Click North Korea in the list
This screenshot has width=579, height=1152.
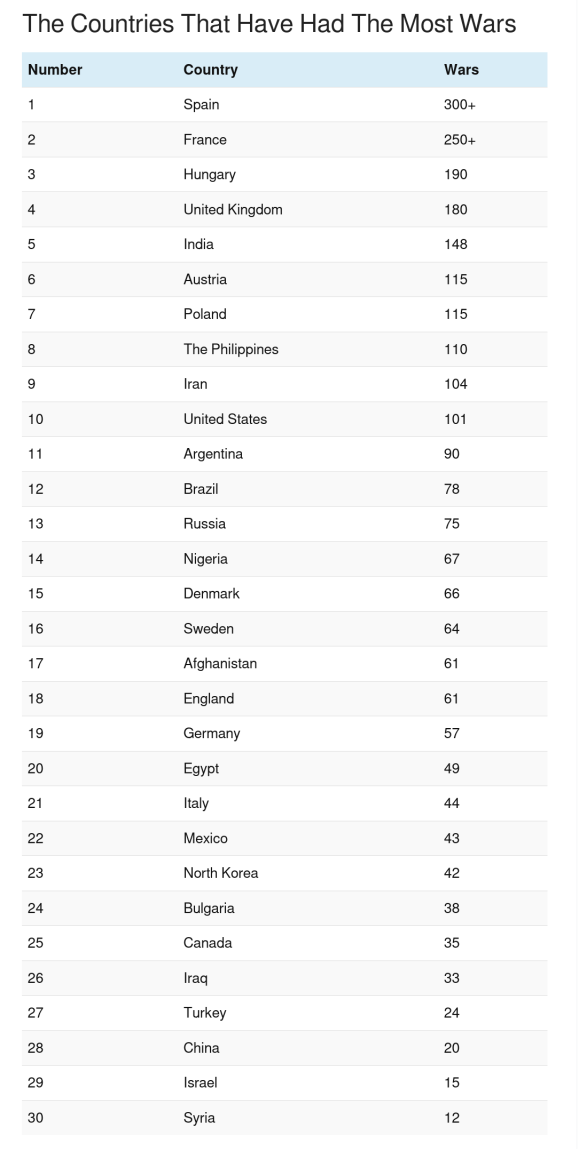221,873
